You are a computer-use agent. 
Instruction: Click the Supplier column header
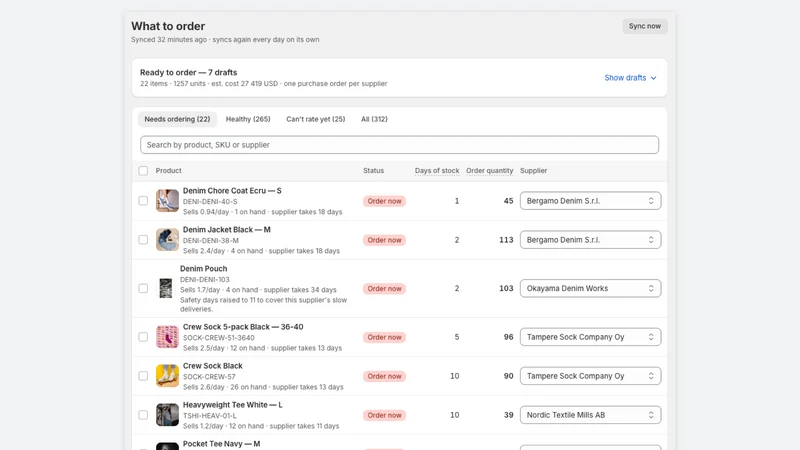coord(533,170)
